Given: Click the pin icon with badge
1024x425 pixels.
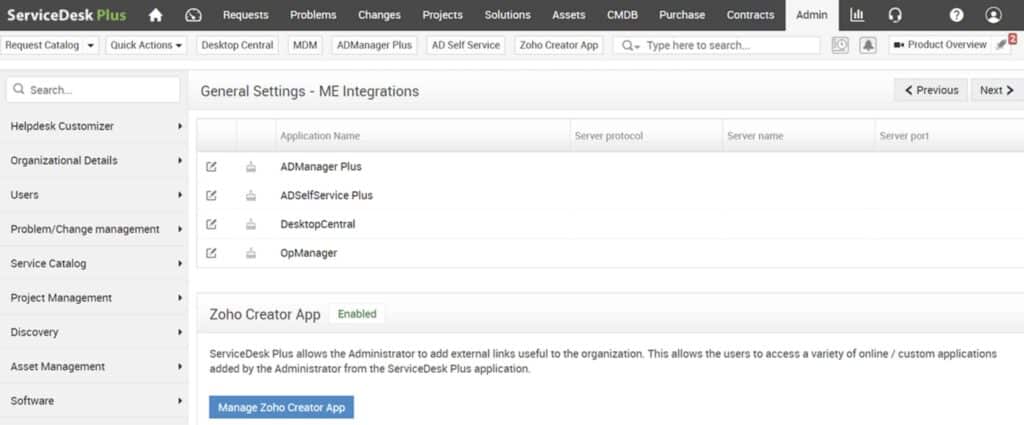Looking at the screenshot, I should tap(1002, 44).
